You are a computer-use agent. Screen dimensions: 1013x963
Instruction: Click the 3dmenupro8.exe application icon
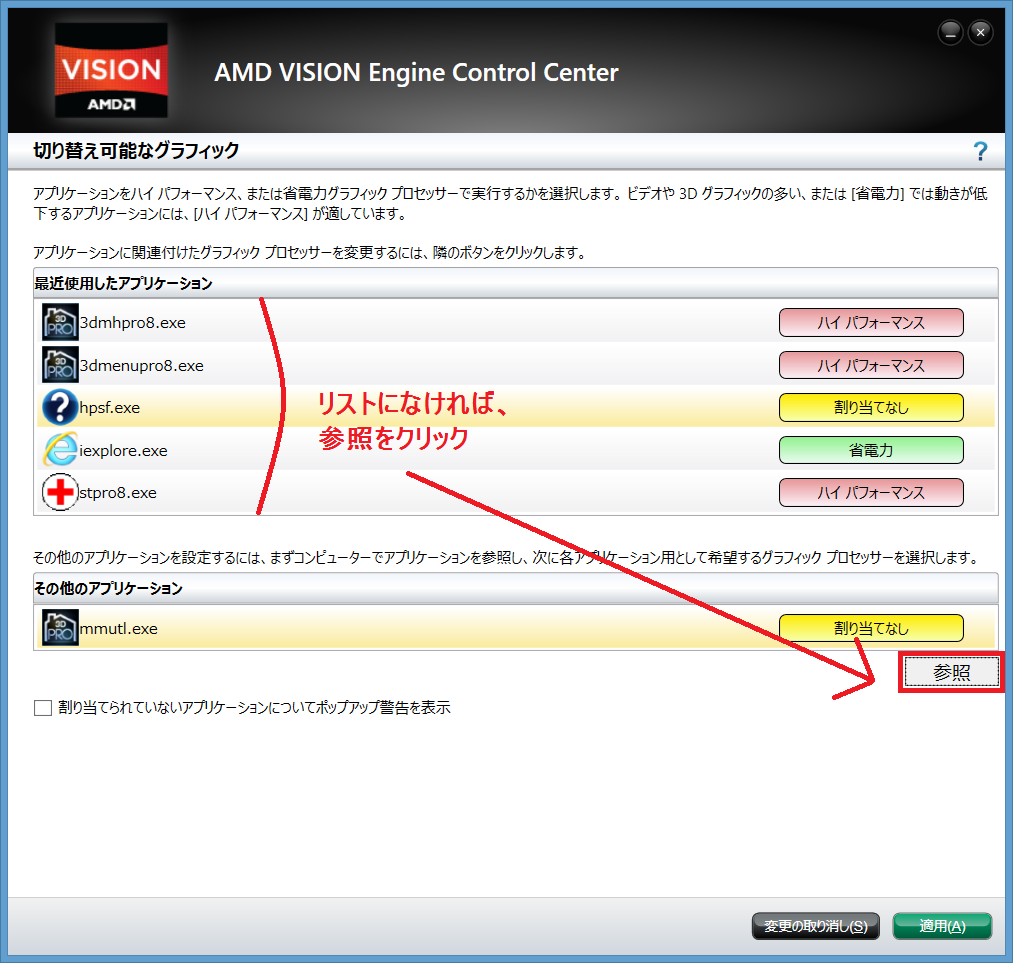60,365
